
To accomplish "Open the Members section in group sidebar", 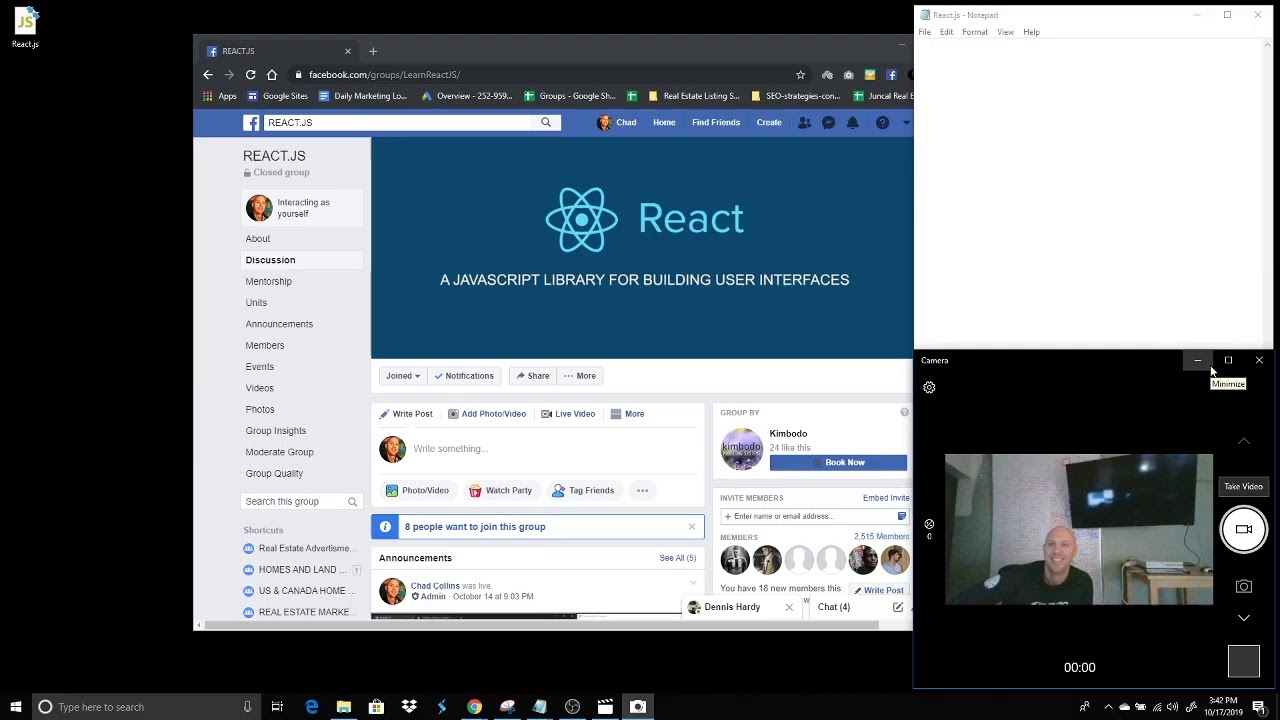I will click(264, 346).
